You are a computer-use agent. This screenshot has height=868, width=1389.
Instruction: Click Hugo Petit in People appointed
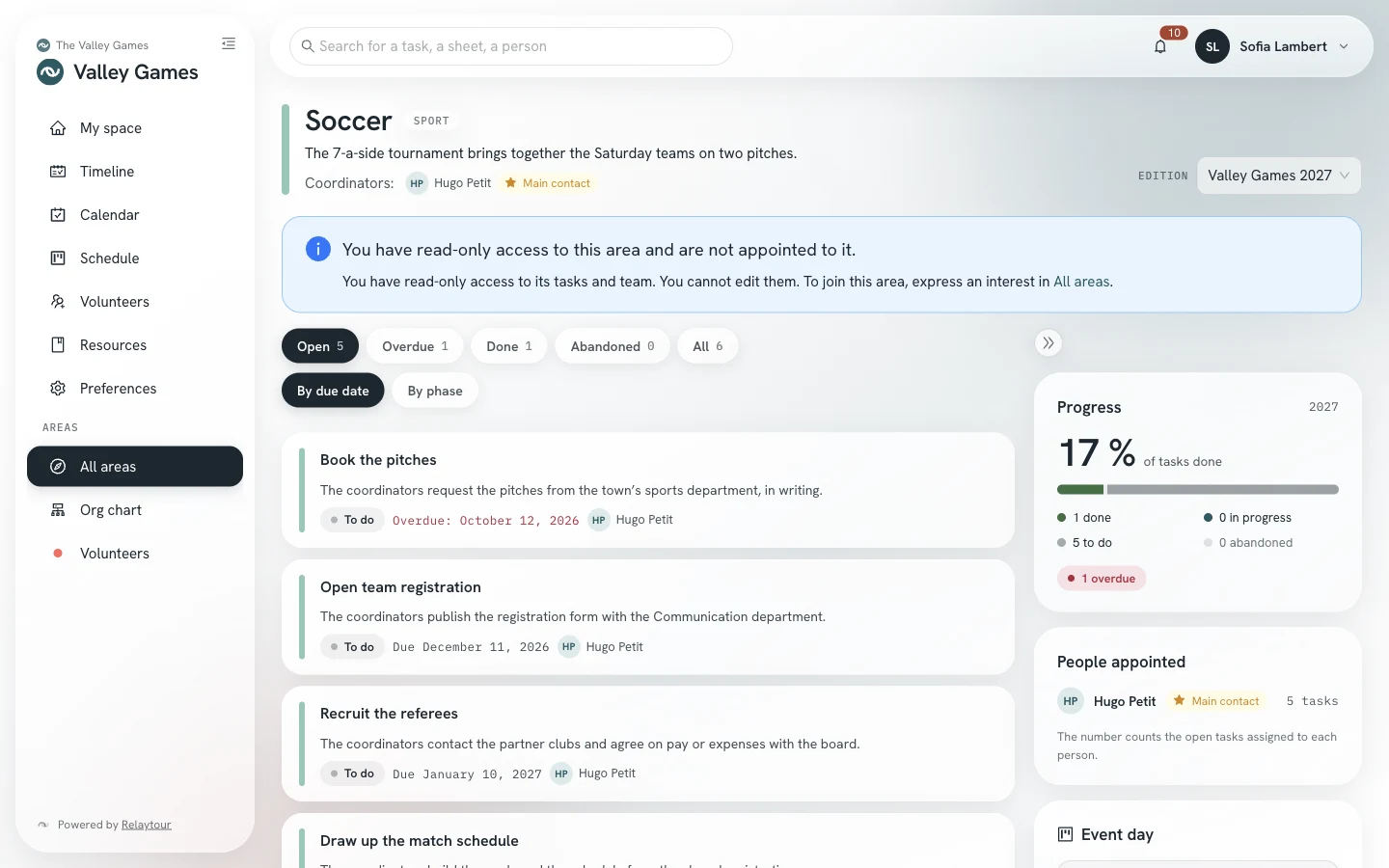point(1125,701)
